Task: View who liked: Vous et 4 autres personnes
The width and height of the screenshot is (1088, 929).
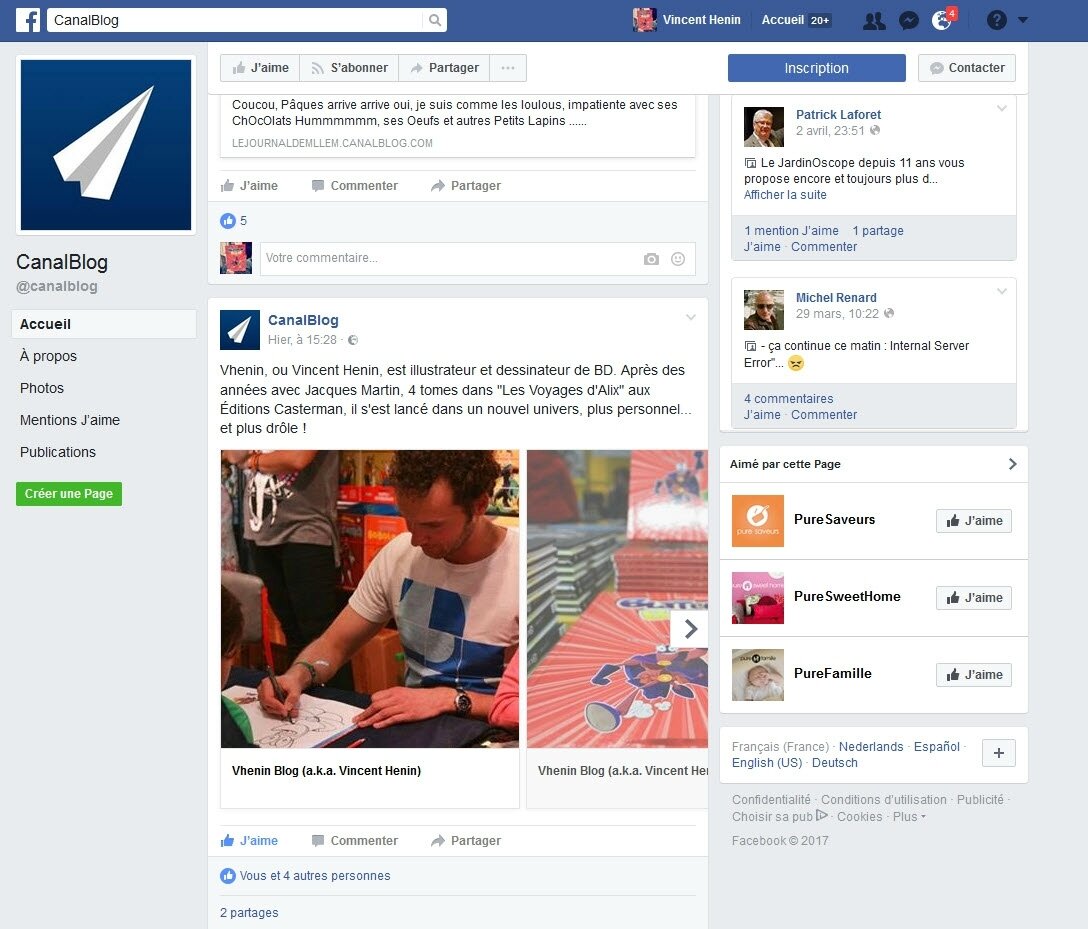Action: [x=315, y=876]
